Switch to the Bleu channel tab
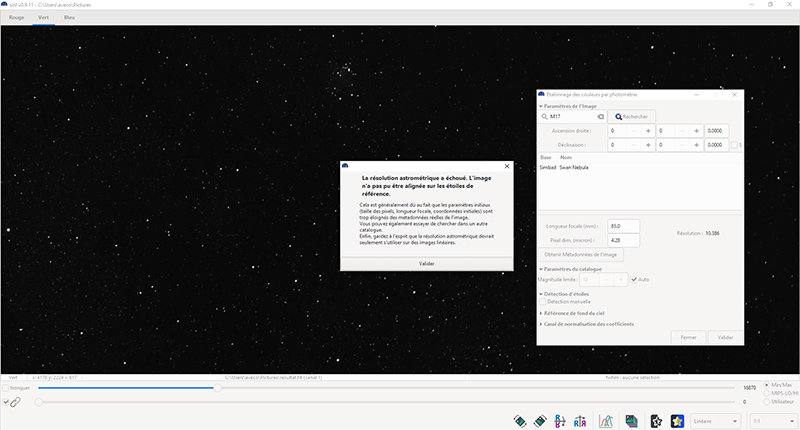The height and width of the screenshot is (430, 800). coord(69,17)
